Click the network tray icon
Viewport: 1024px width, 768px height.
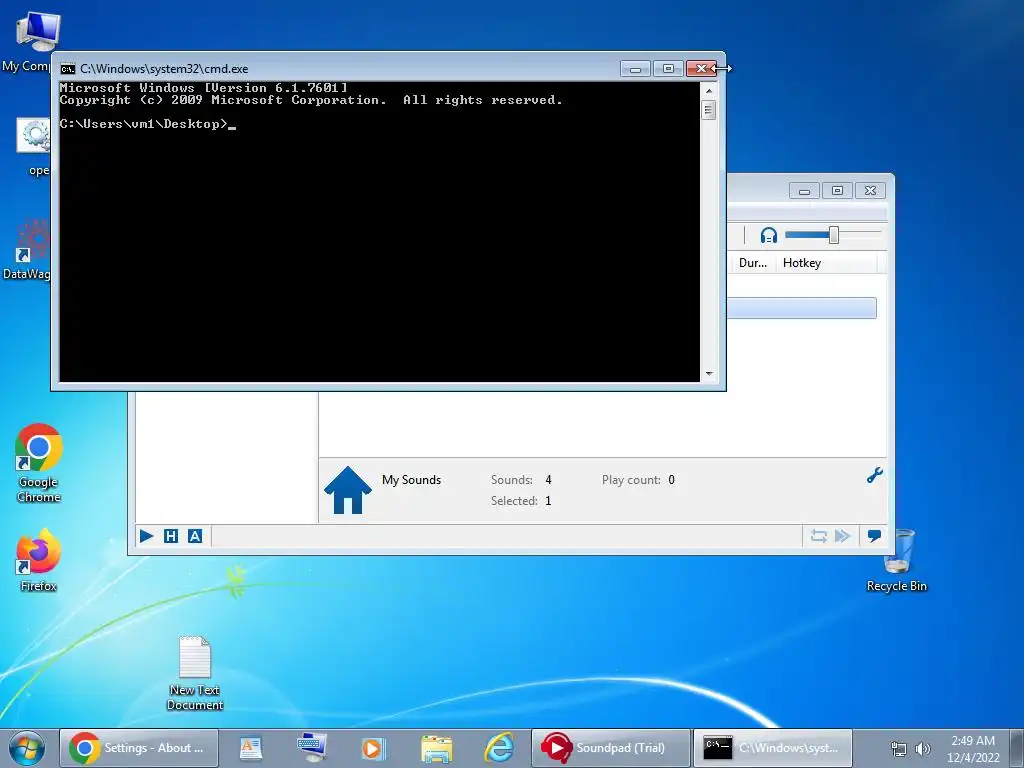tap(899, 749)
